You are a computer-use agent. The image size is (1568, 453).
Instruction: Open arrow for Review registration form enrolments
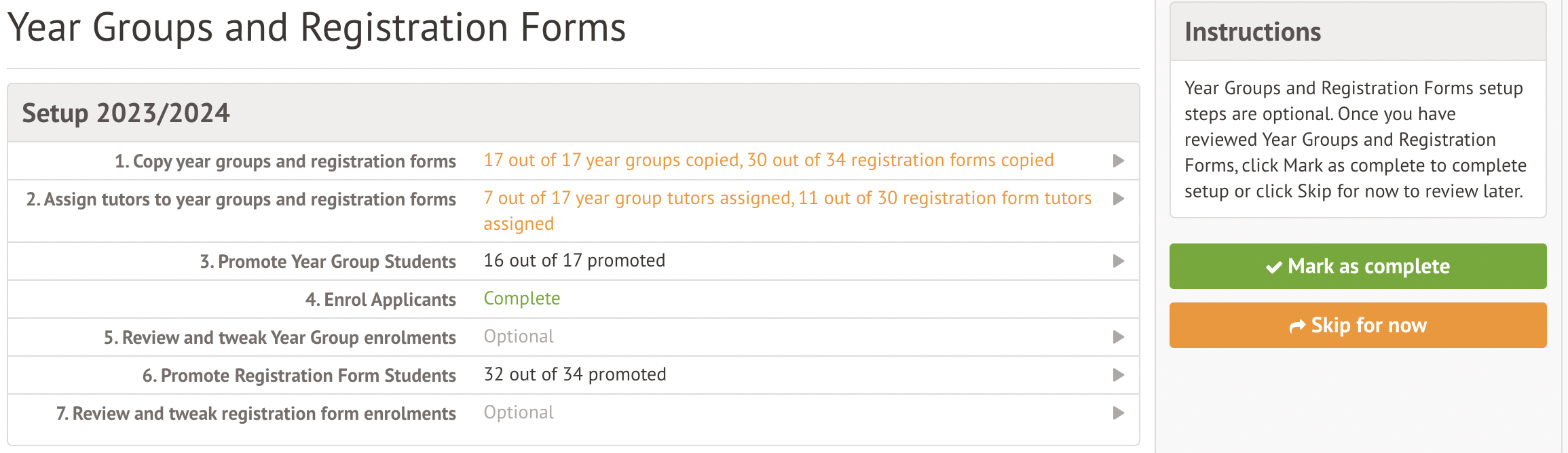click(x=1119, y=413)
